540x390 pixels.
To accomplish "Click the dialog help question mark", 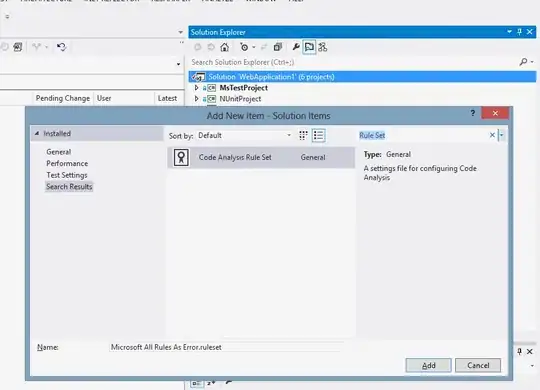I will (x=473, y=113).
